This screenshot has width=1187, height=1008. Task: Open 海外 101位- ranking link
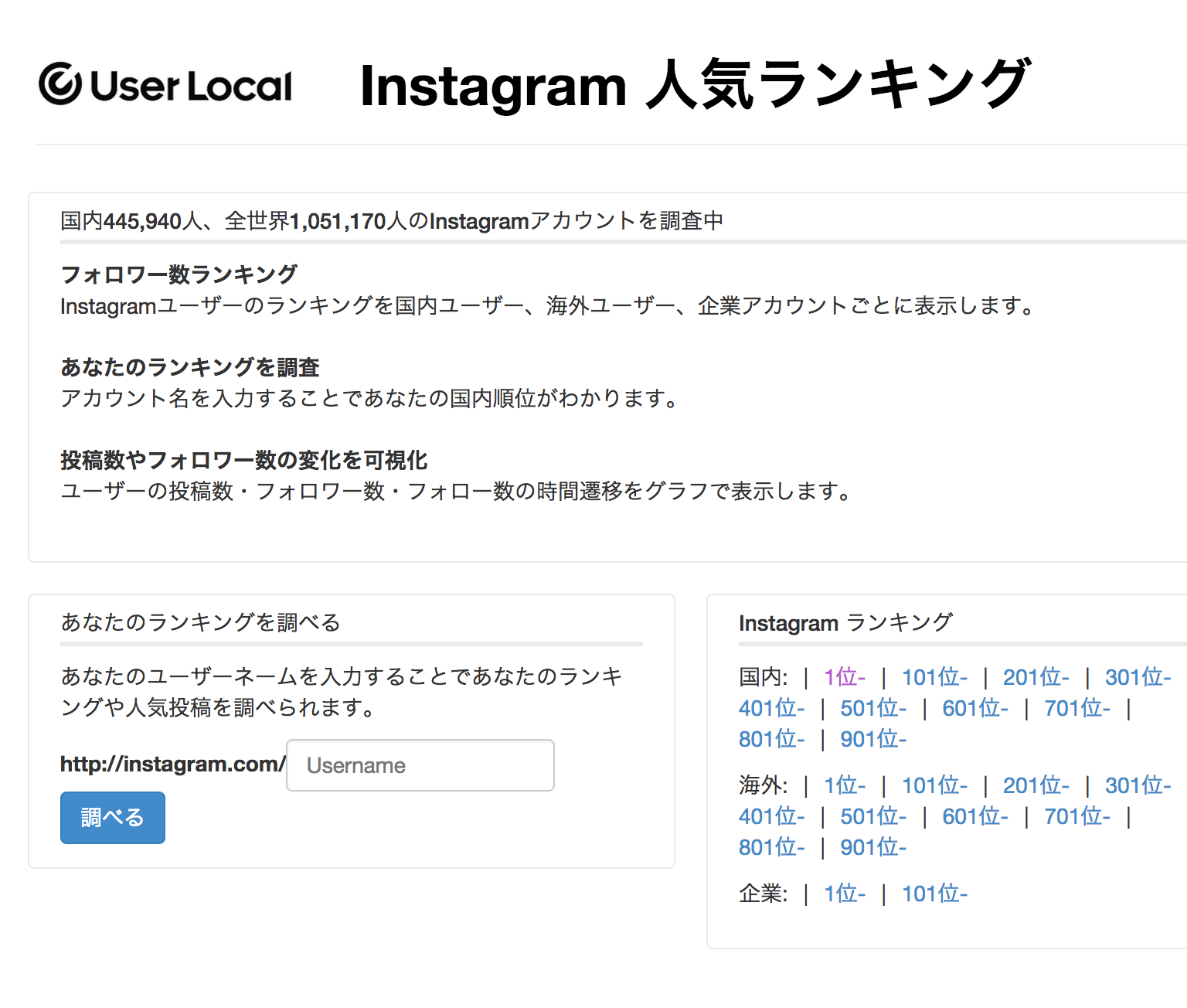point(935,785)
